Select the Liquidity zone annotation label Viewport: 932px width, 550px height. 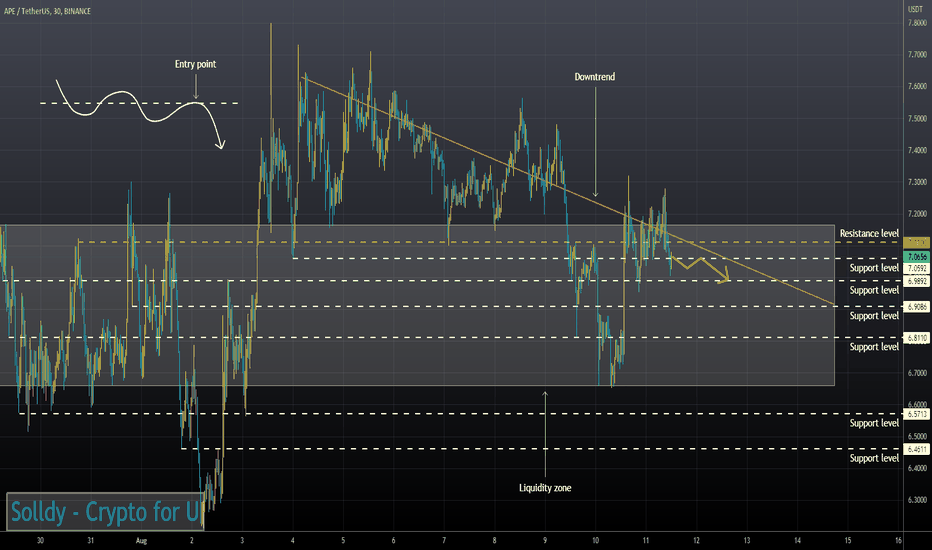point(545,488)
